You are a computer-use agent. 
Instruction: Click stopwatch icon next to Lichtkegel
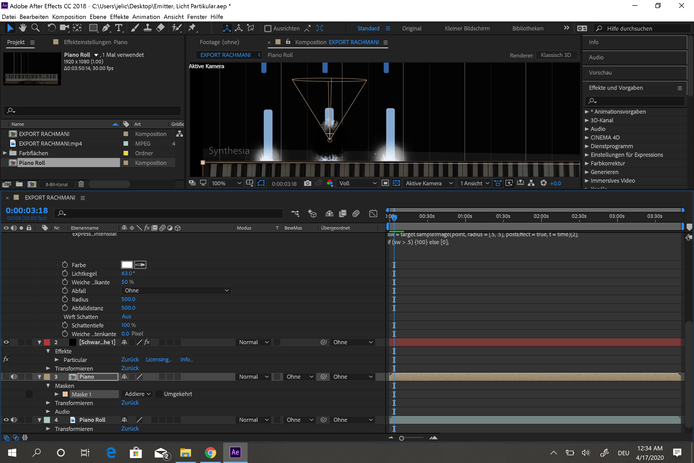65,273
